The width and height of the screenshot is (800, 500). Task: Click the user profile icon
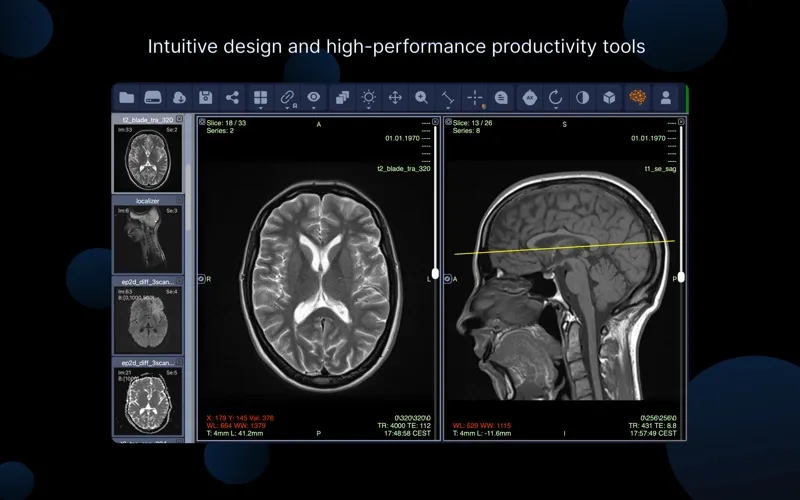coord(665,97)
